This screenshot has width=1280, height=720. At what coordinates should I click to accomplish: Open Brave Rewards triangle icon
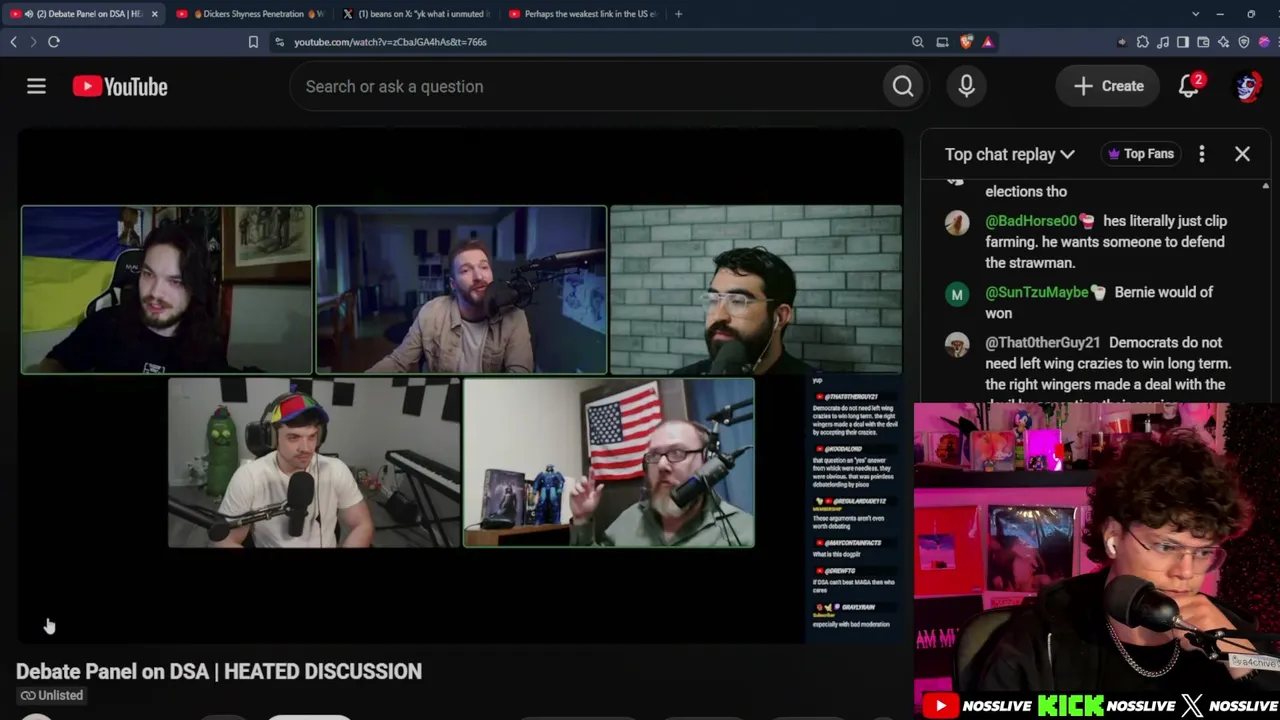988,42
